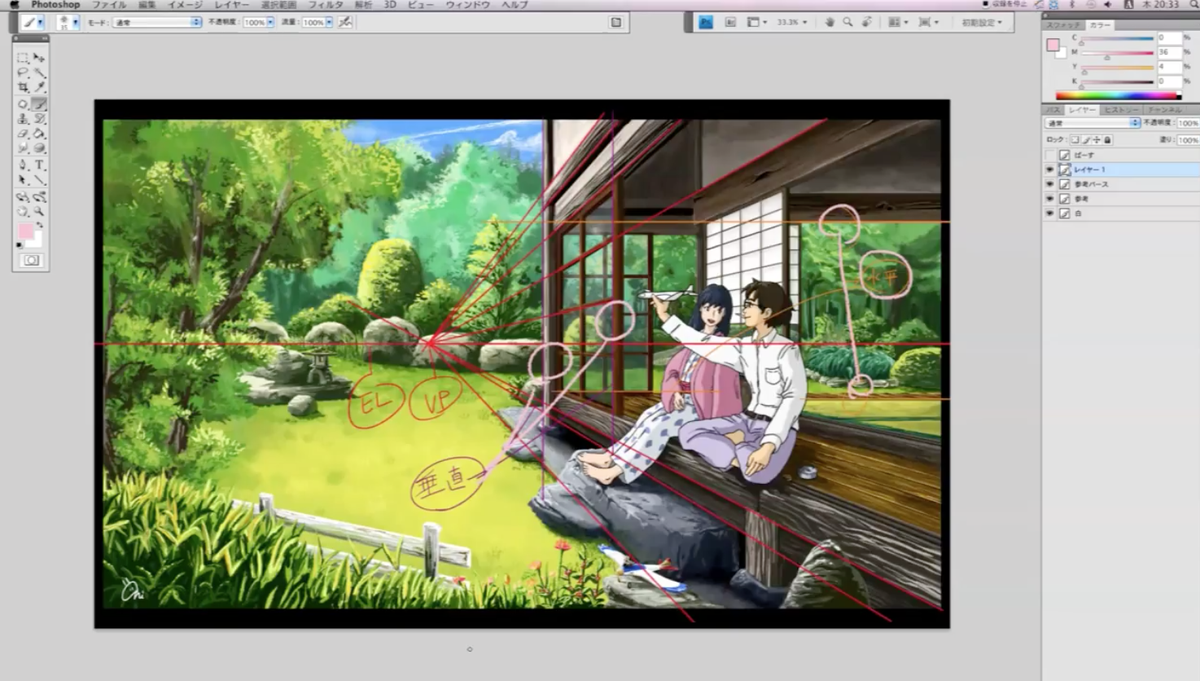Hide the 参考パース layer
The width and height of the screenshot is (1200, 681).
(x=1050, y=184)
